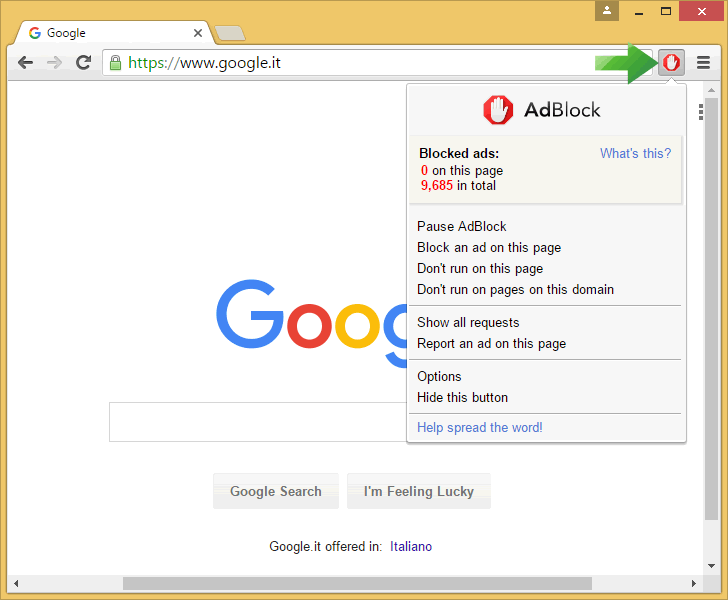Click the horizontal scrollbar thumb
The height and width of the screenshot is (600, 728).
tap(358, 583)
